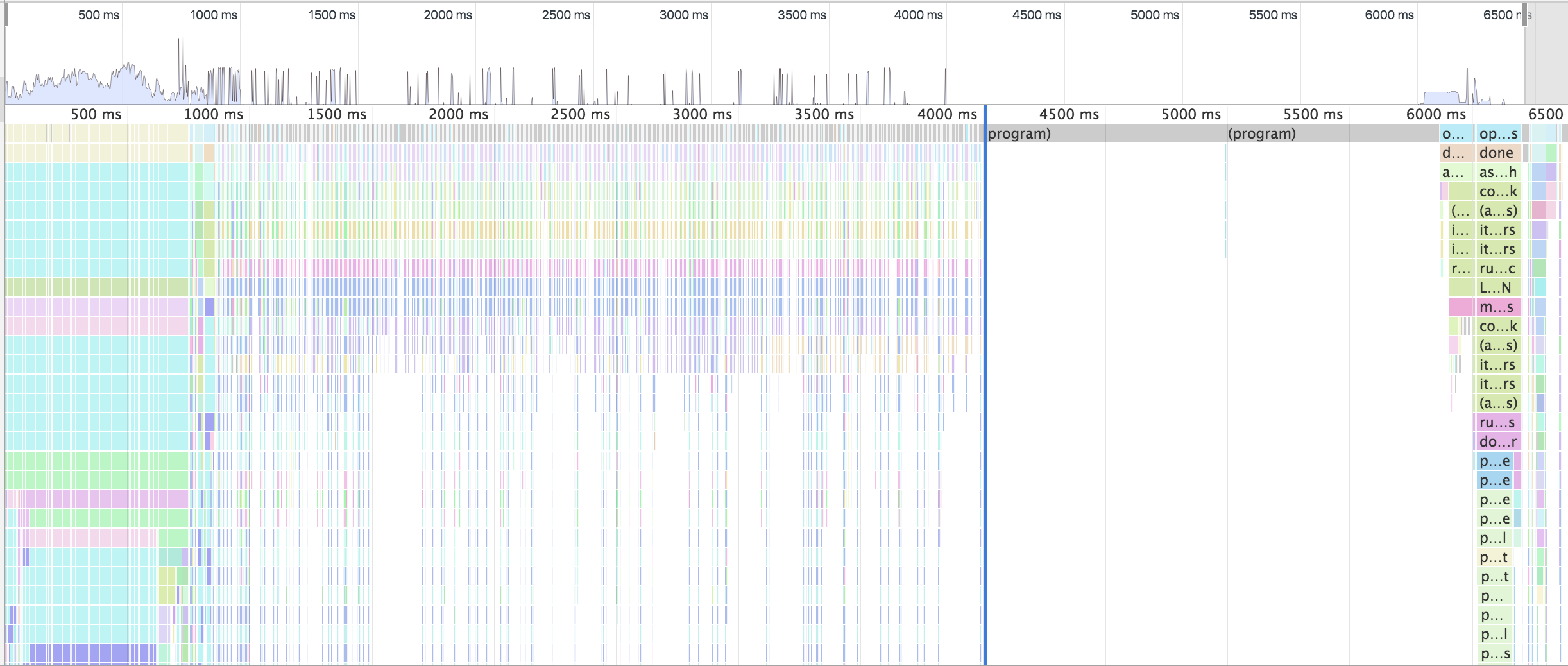Click the do…r frame
This screenshot has height=666, width=1568.
coord(1495,441)
